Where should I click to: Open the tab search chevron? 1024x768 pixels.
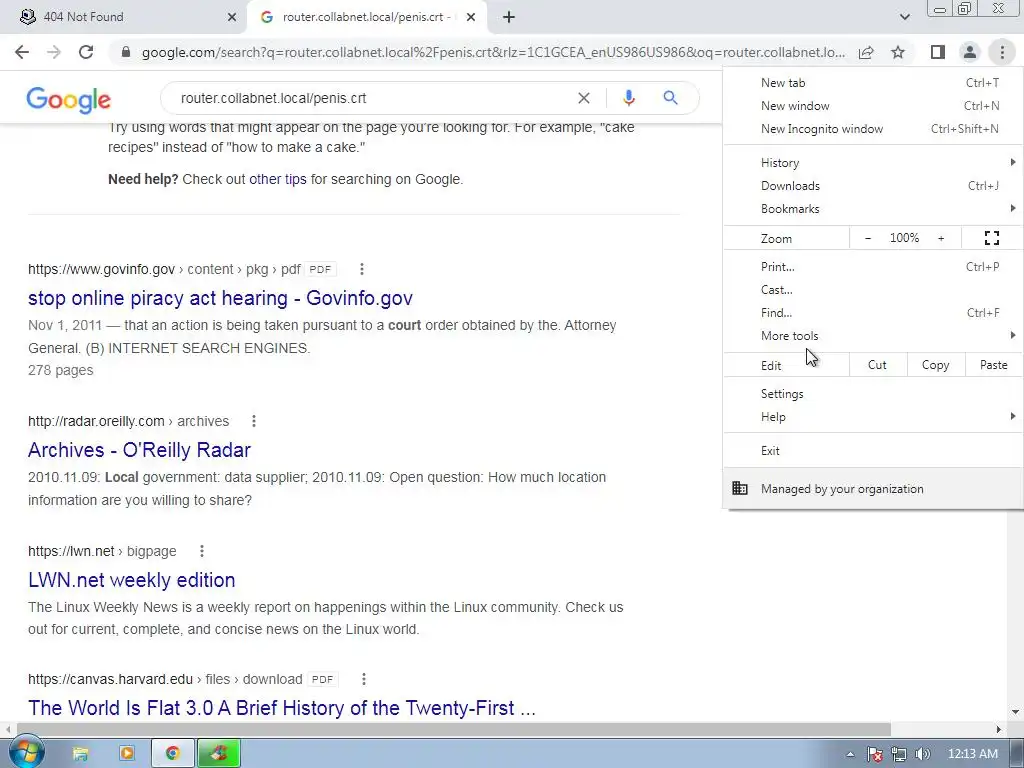click(x=904, y=17)
